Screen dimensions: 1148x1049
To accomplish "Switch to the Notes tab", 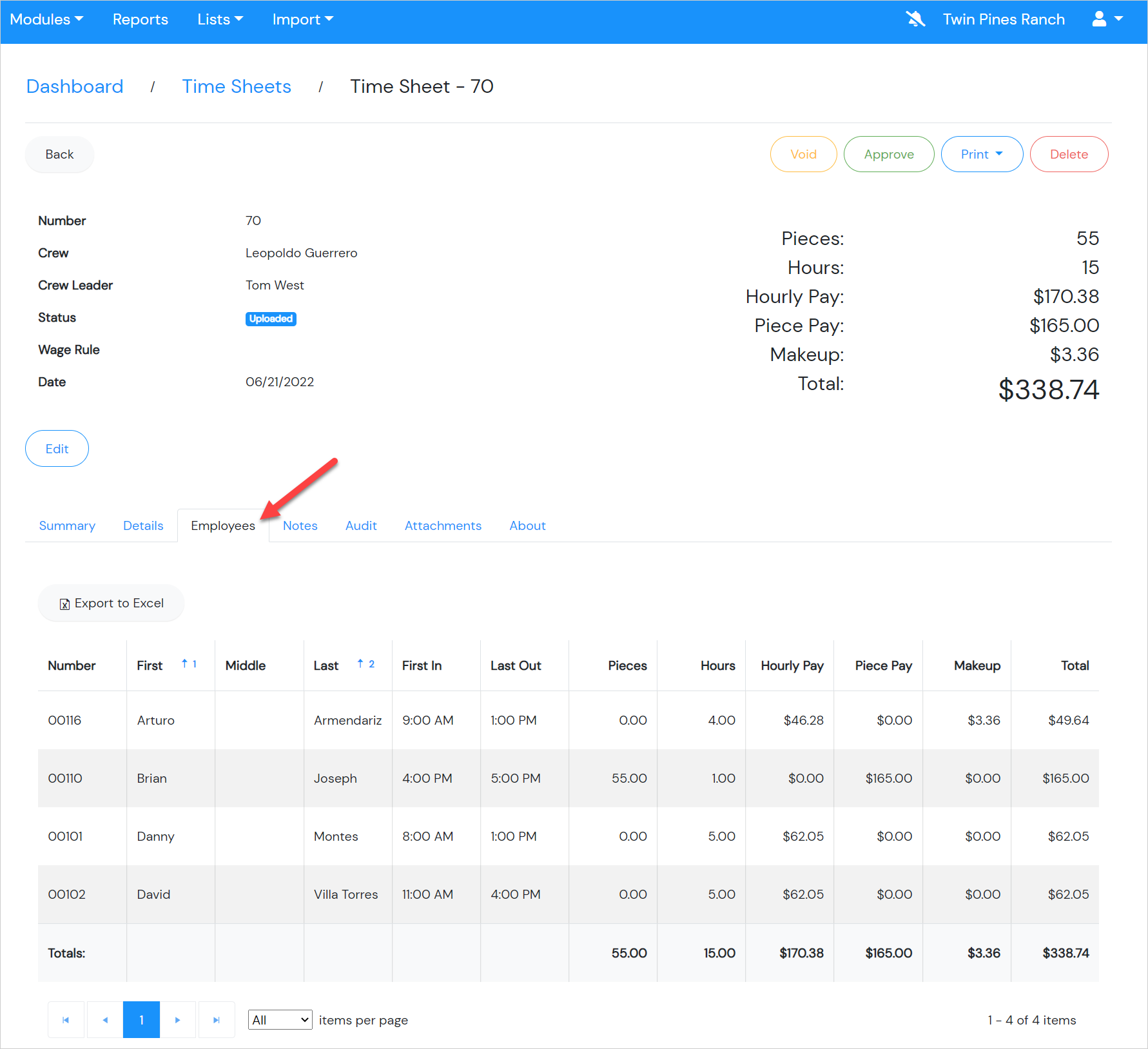I will [300, 525].
